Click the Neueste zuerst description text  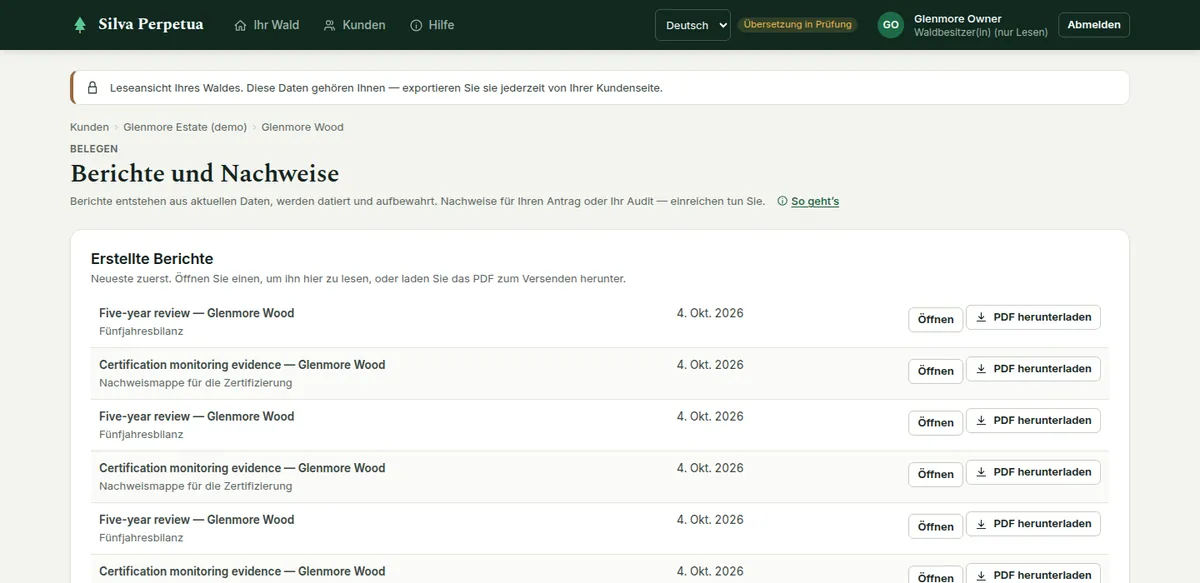(x=358, y=278)
